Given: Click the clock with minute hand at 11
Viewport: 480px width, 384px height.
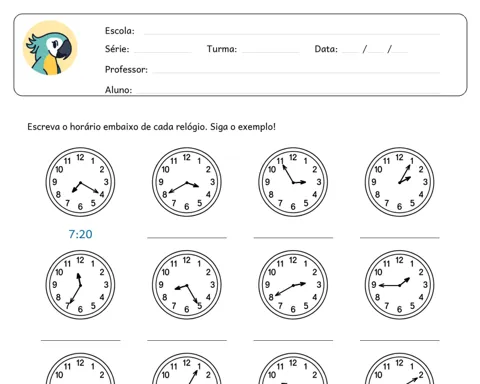Looking at the screenshot, I should pyautogui.click(x=293, y=182).
